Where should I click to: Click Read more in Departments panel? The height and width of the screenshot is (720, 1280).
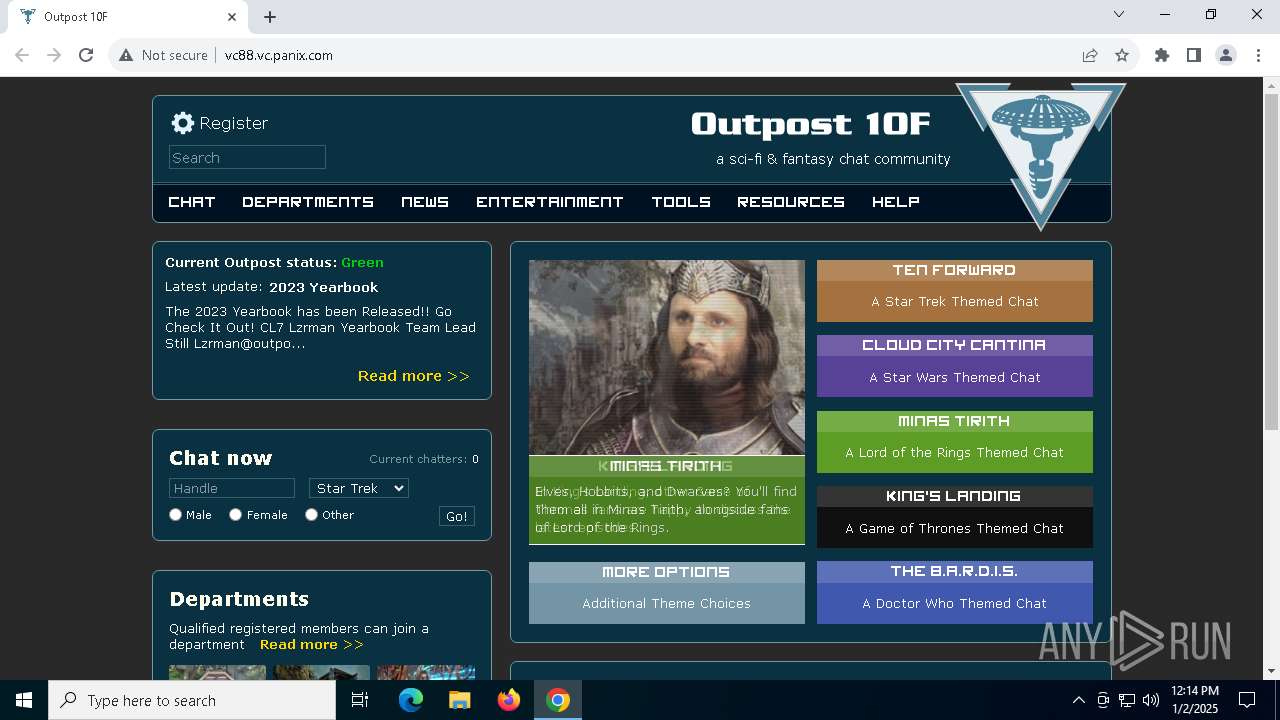coord(312,645)
